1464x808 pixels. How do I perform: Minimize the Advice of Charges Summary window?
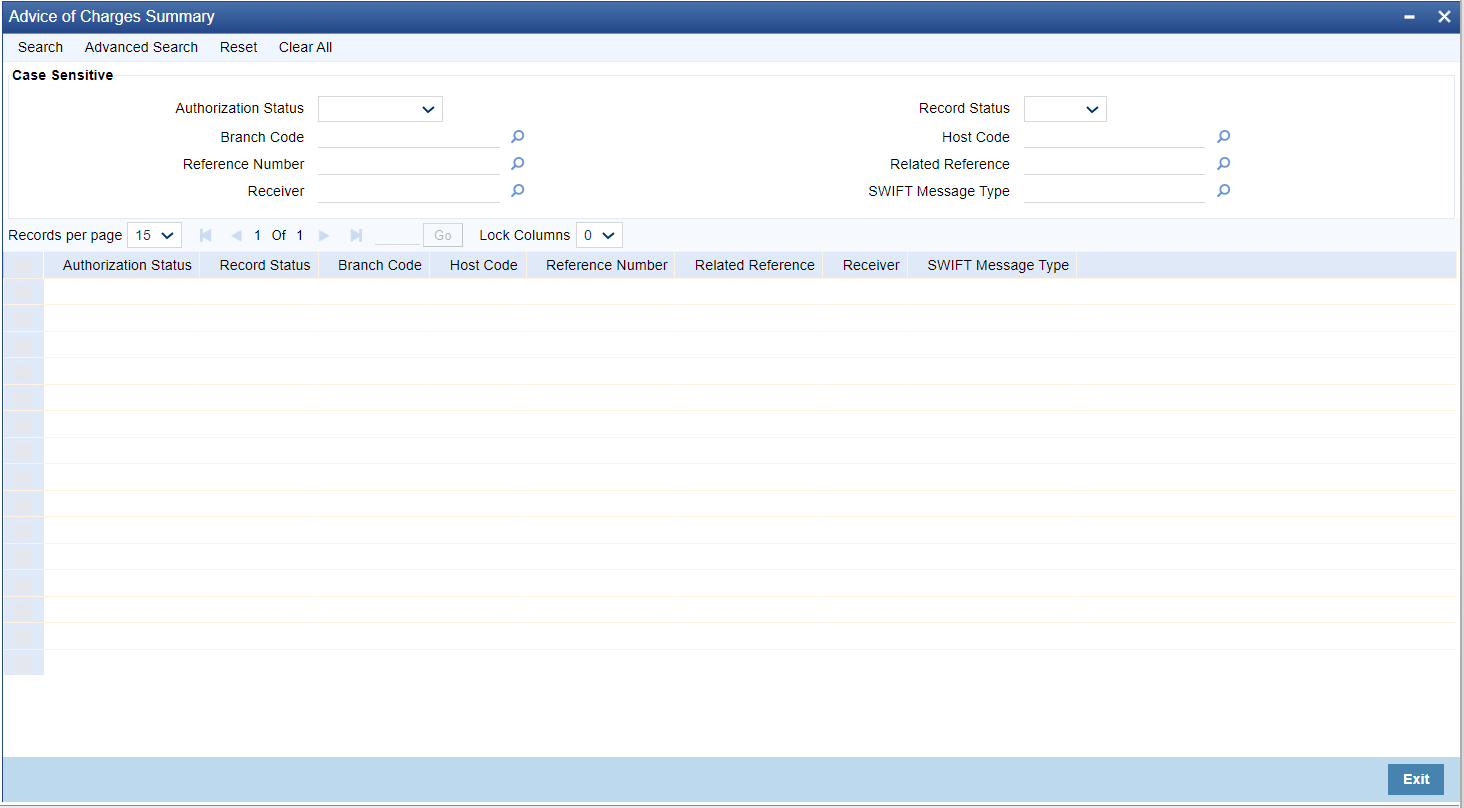(x=1409, y=17)
